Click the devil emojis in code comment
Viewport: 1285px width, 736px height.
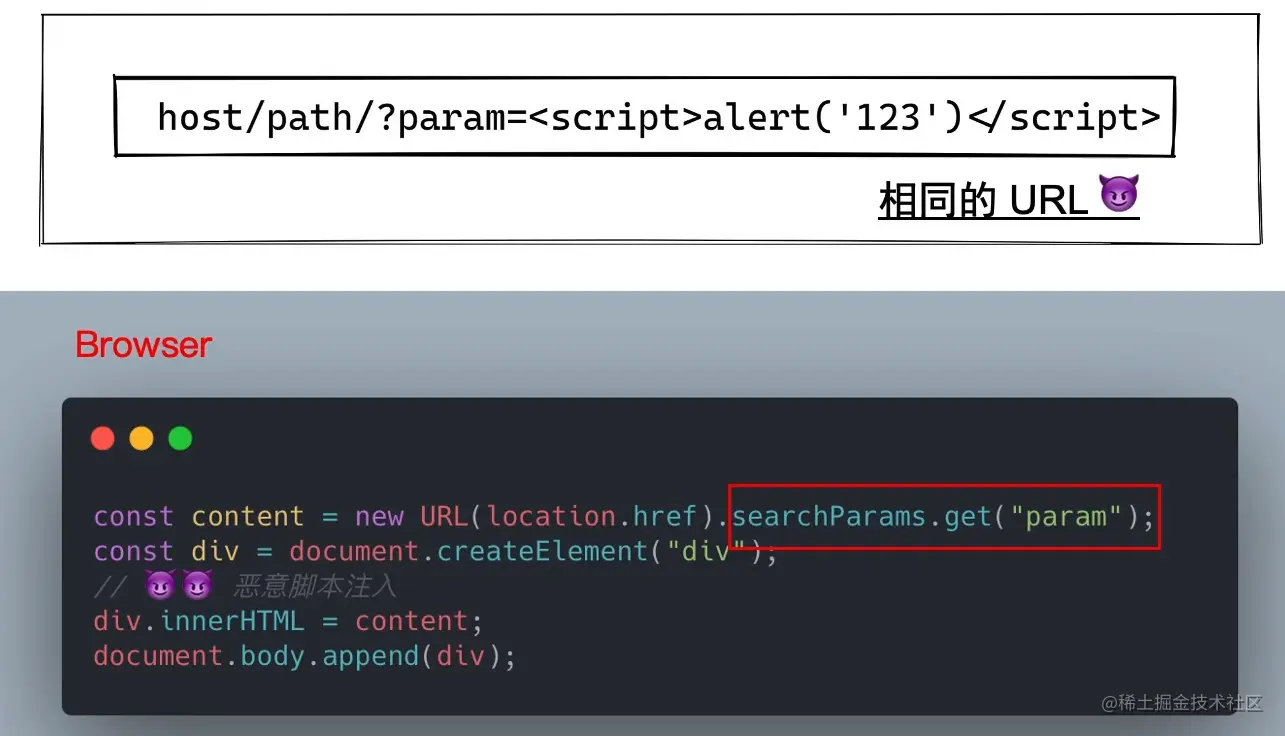pos(179,586)
